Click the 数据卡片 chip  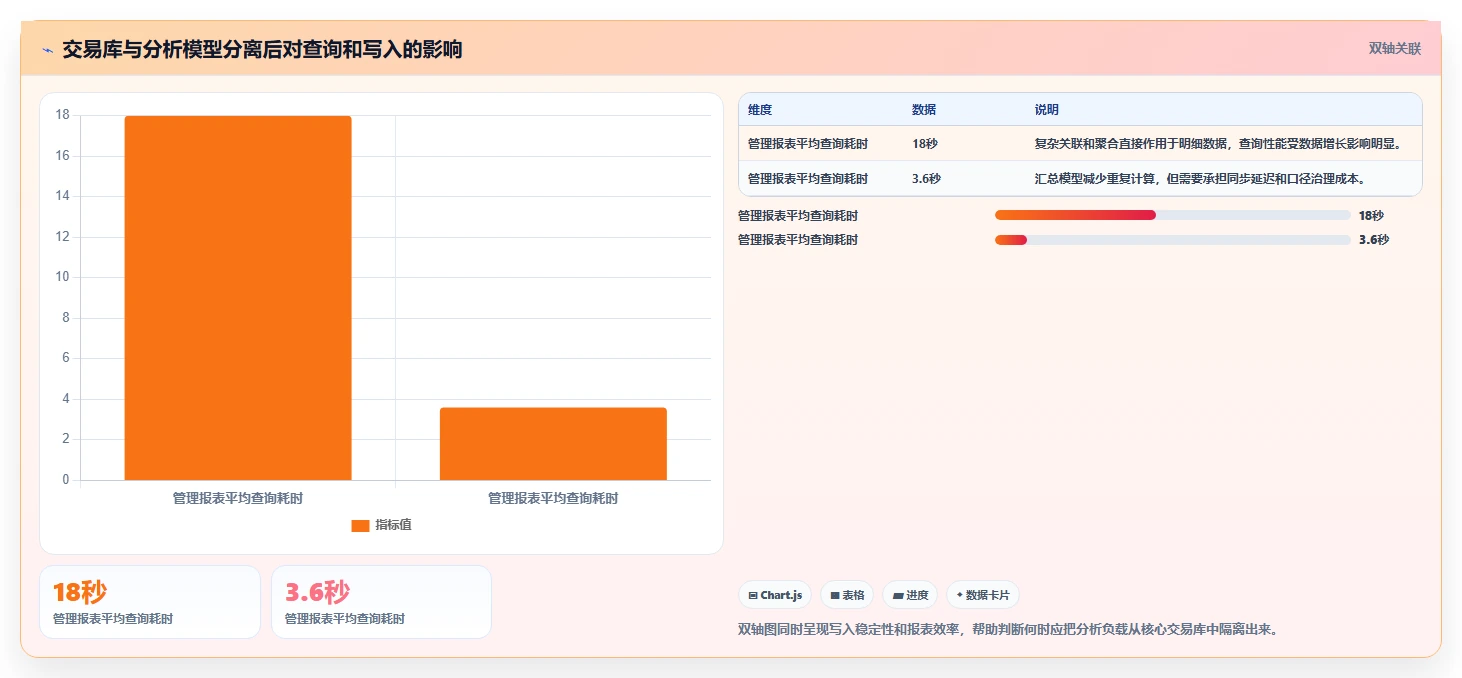[x=983, y=595]
